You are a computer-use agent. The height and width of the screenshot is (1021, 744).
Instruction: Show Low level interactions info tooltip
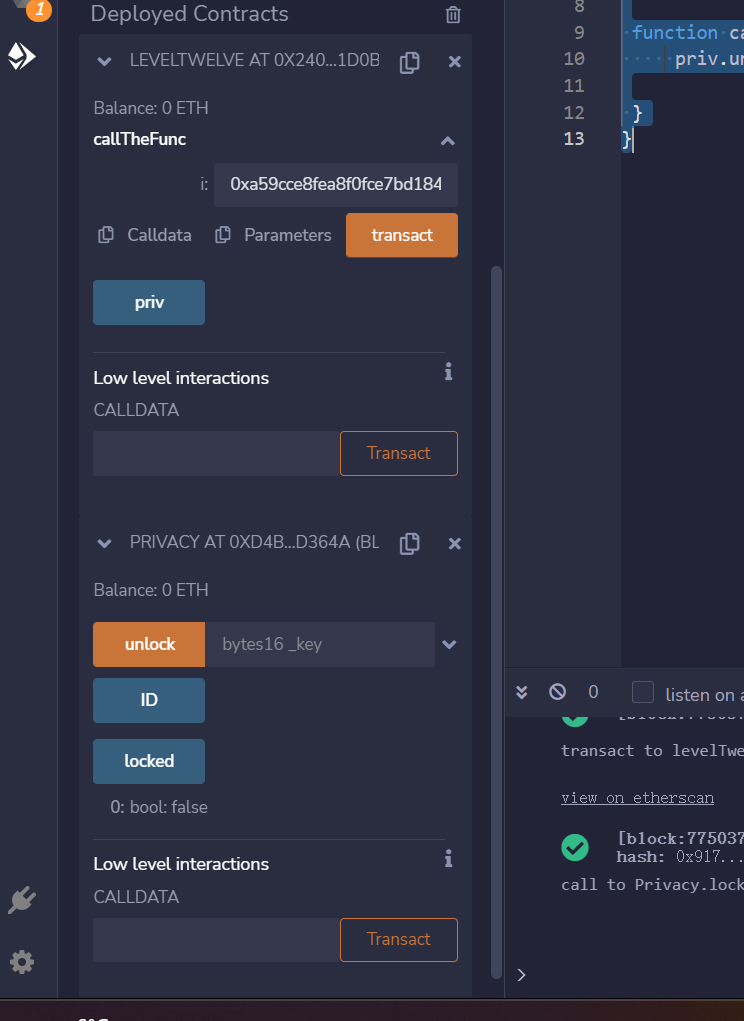448,371
